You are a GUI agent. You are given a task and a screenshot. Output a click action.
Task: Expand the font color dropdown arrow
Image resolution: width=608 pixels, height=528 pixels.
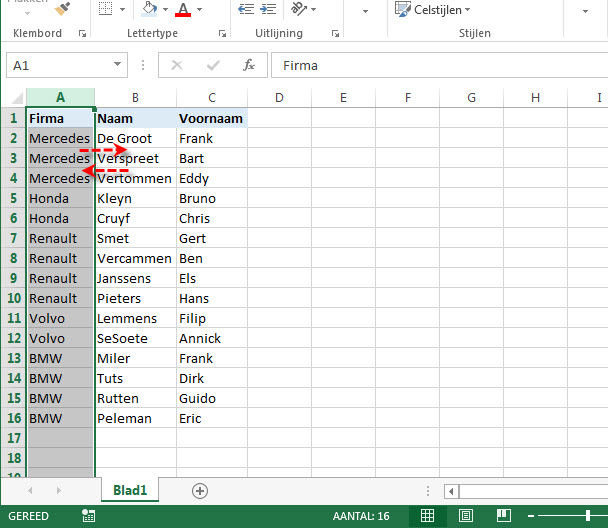(x=200, y=9)
